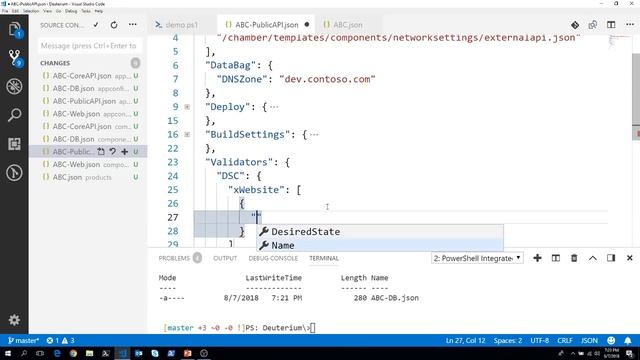Open PowerPoint from the taskbar

187,353
